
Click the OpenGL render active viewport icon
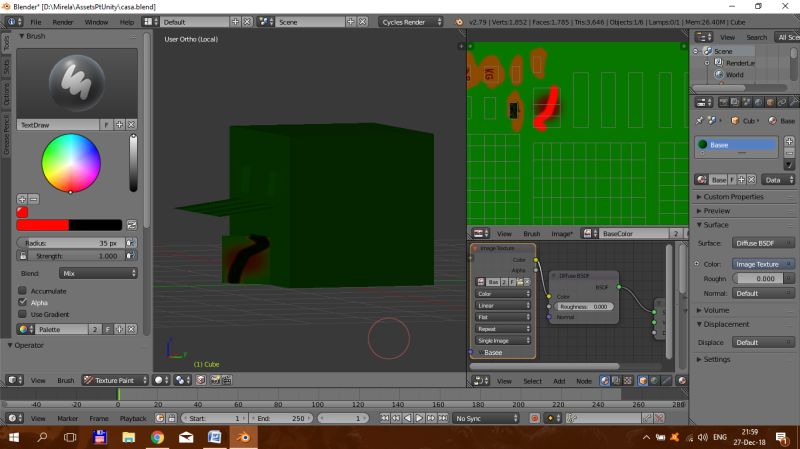tap(215, 380)
